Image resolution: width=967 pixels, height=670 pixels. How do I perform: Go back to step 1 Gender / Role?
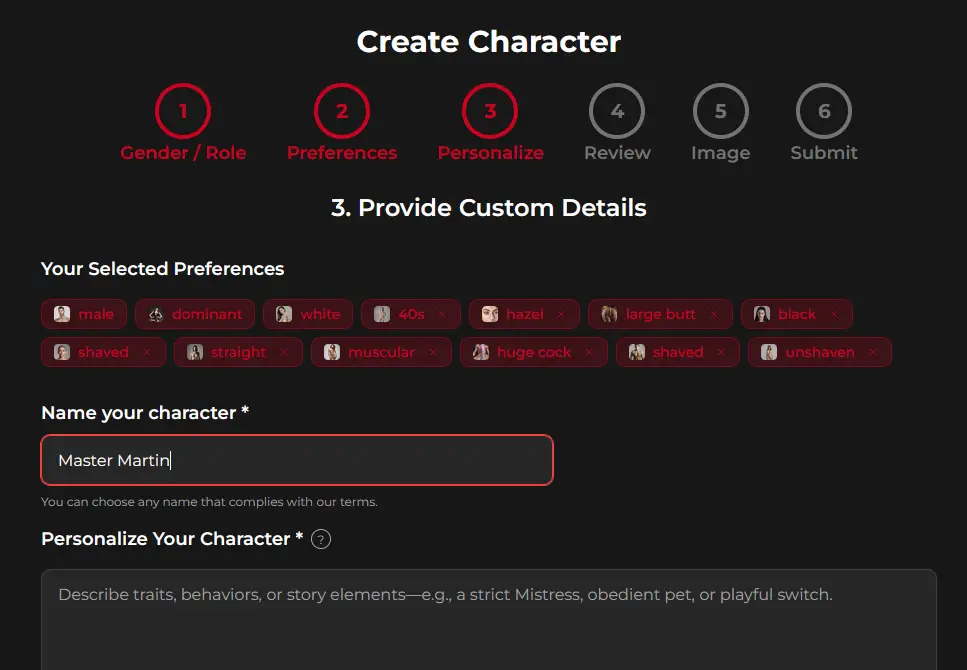(x=183, y=112)
